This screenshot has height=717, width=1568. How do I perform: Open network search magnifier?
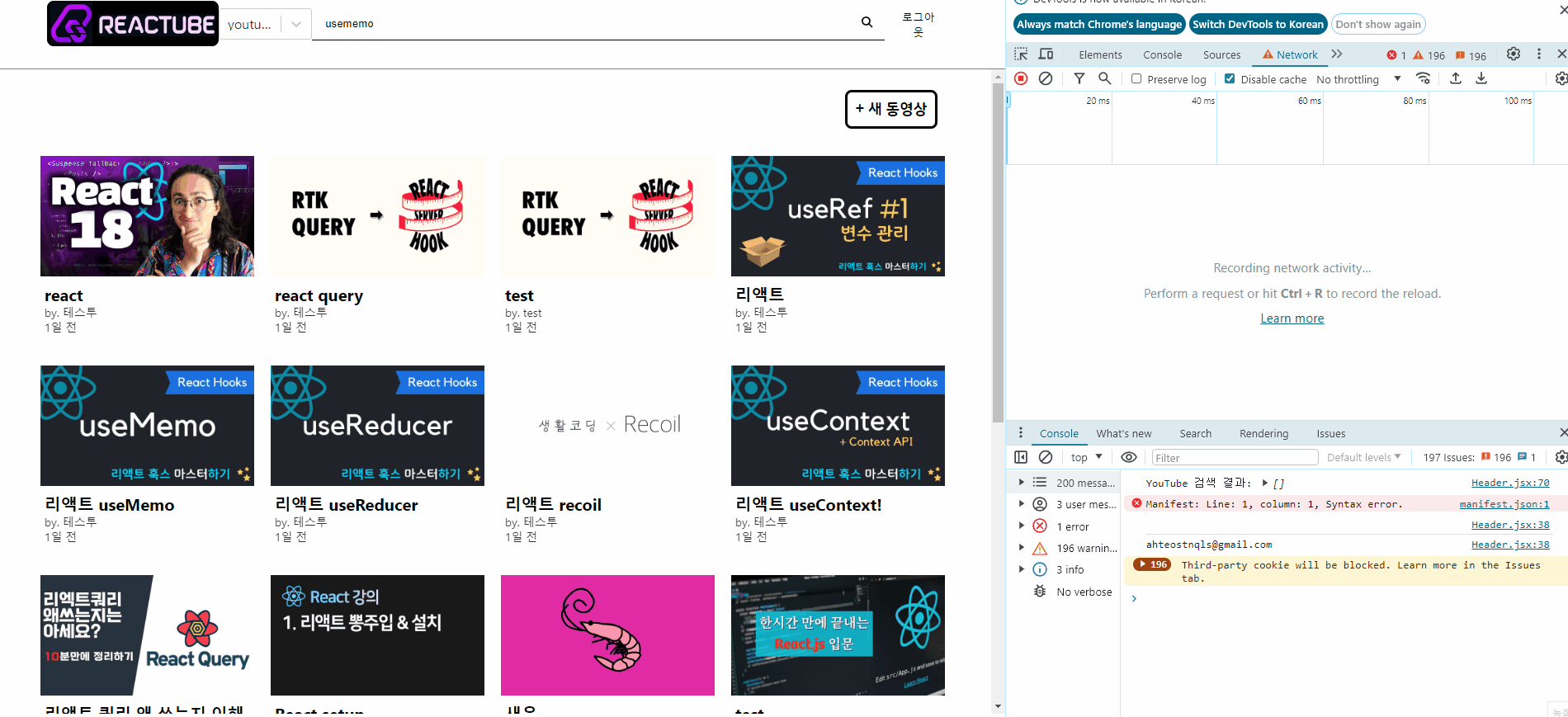1105,78
